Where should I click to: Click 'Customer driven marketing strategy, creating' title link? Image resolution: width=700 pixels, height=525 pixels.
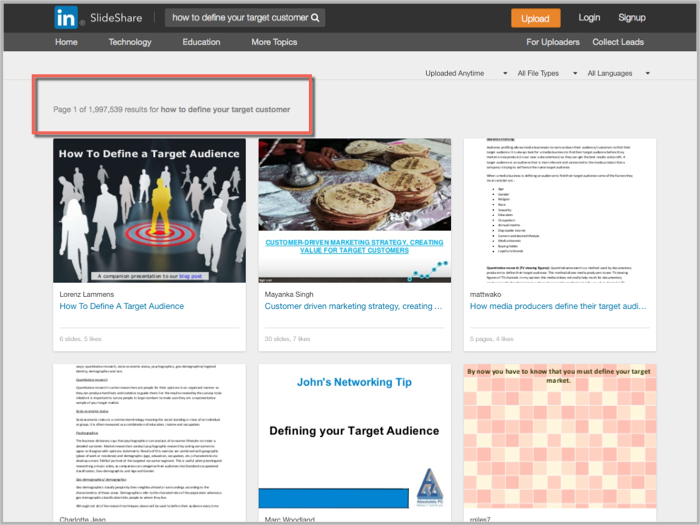[353, 306]
